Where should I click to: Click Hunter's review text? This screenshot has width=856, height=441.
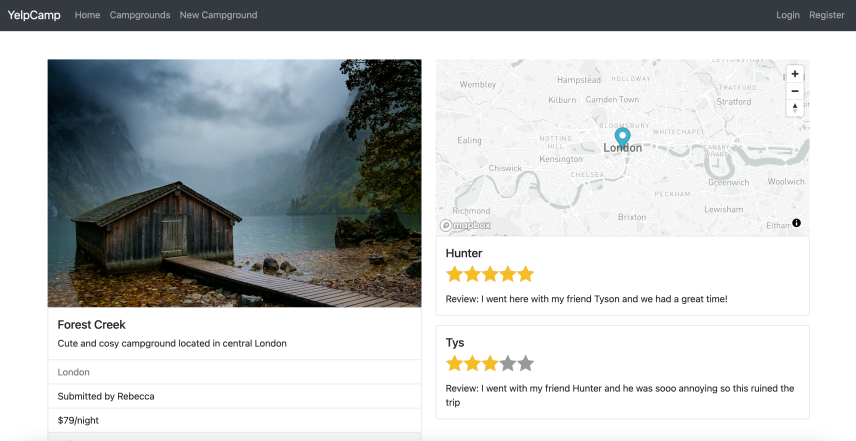point(586,298)
